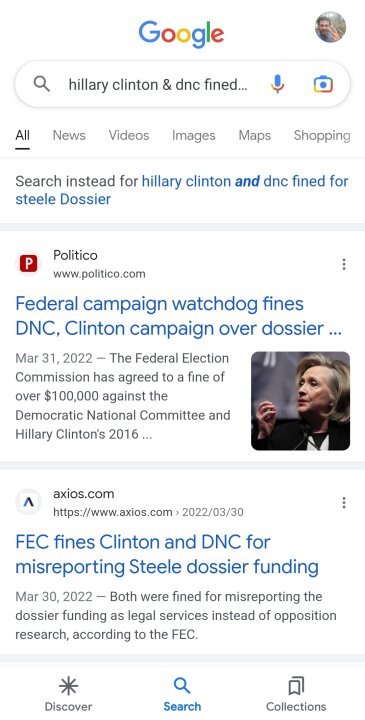Click the Axios site favicon
Image resolution: width=365 pixels, height=720 pixels.
(28, 502)
